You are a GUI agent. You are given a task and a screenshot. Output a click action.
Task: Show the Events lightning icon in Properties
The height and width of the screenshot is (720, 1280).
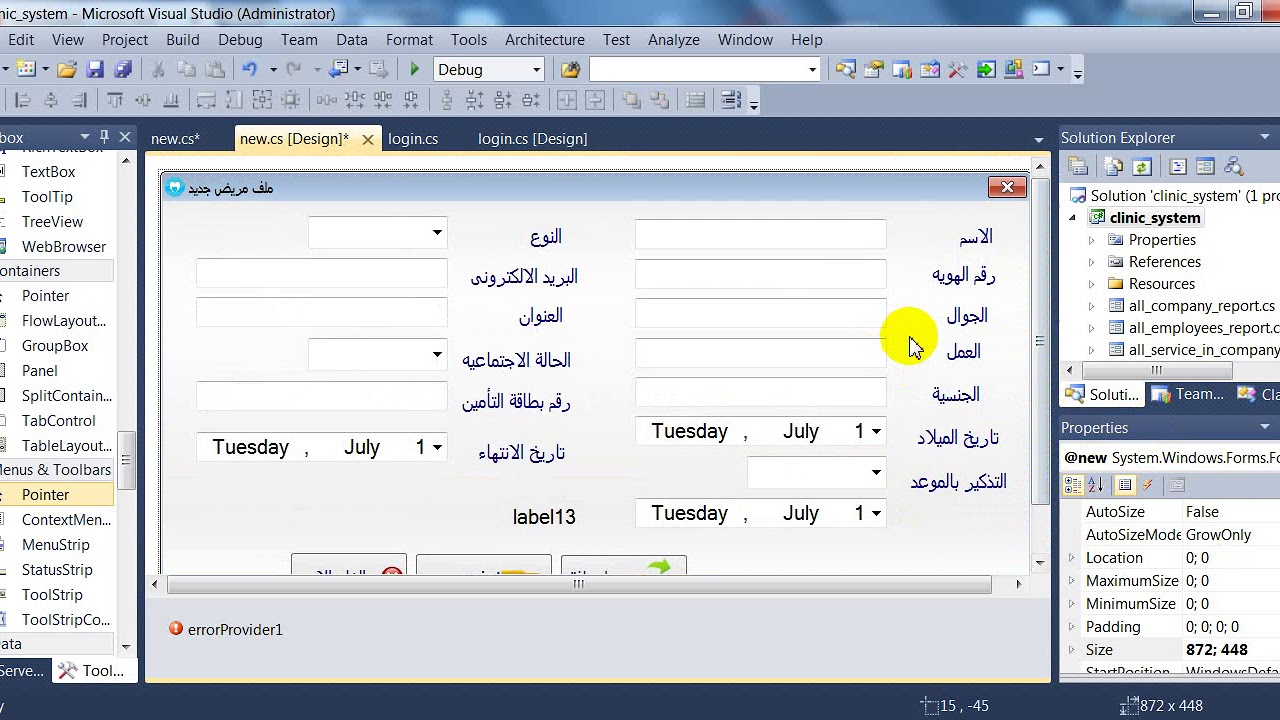[1148, 485]
